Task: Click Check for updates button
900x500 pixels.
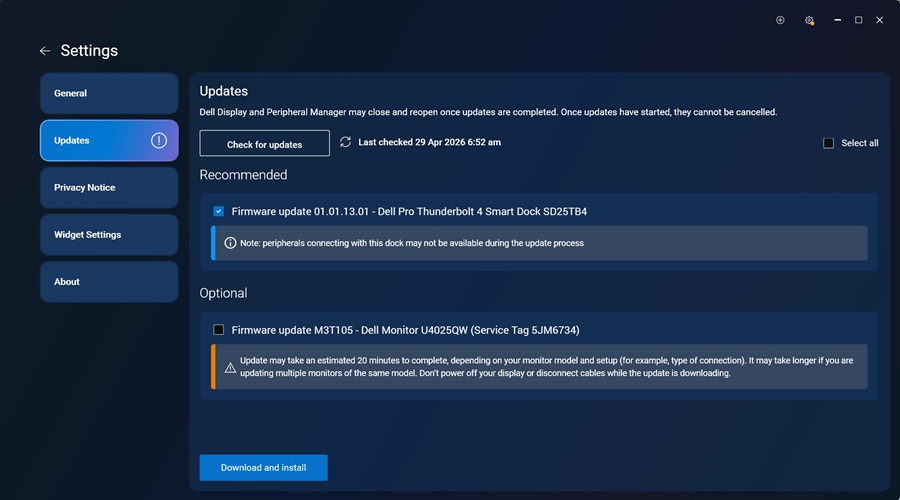Action: [265, 144]
